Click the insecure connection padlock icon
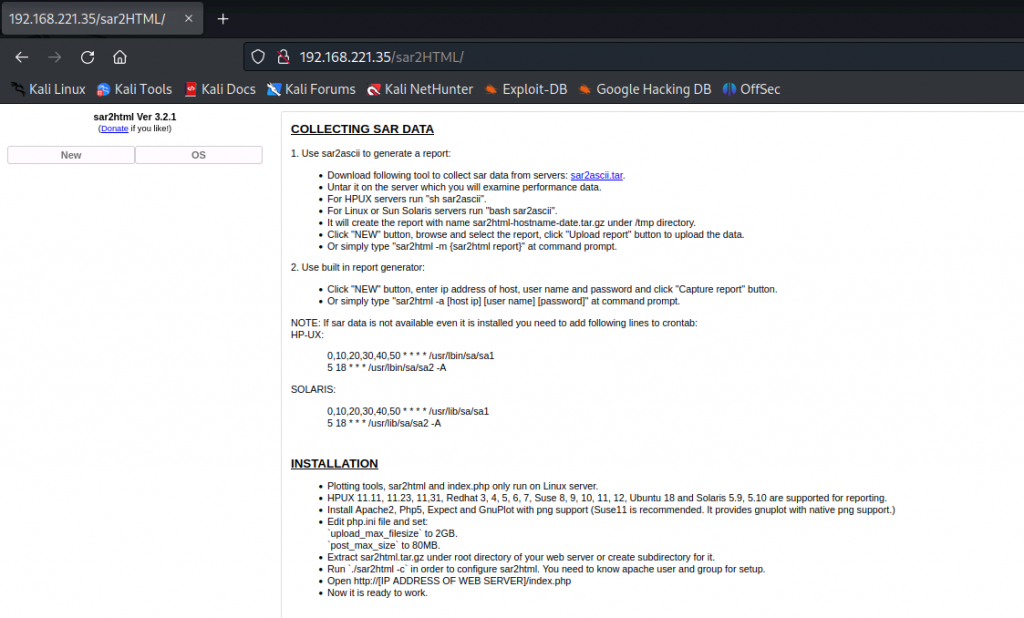This screenshot has width=1024, height=618. tap(283, 57)
